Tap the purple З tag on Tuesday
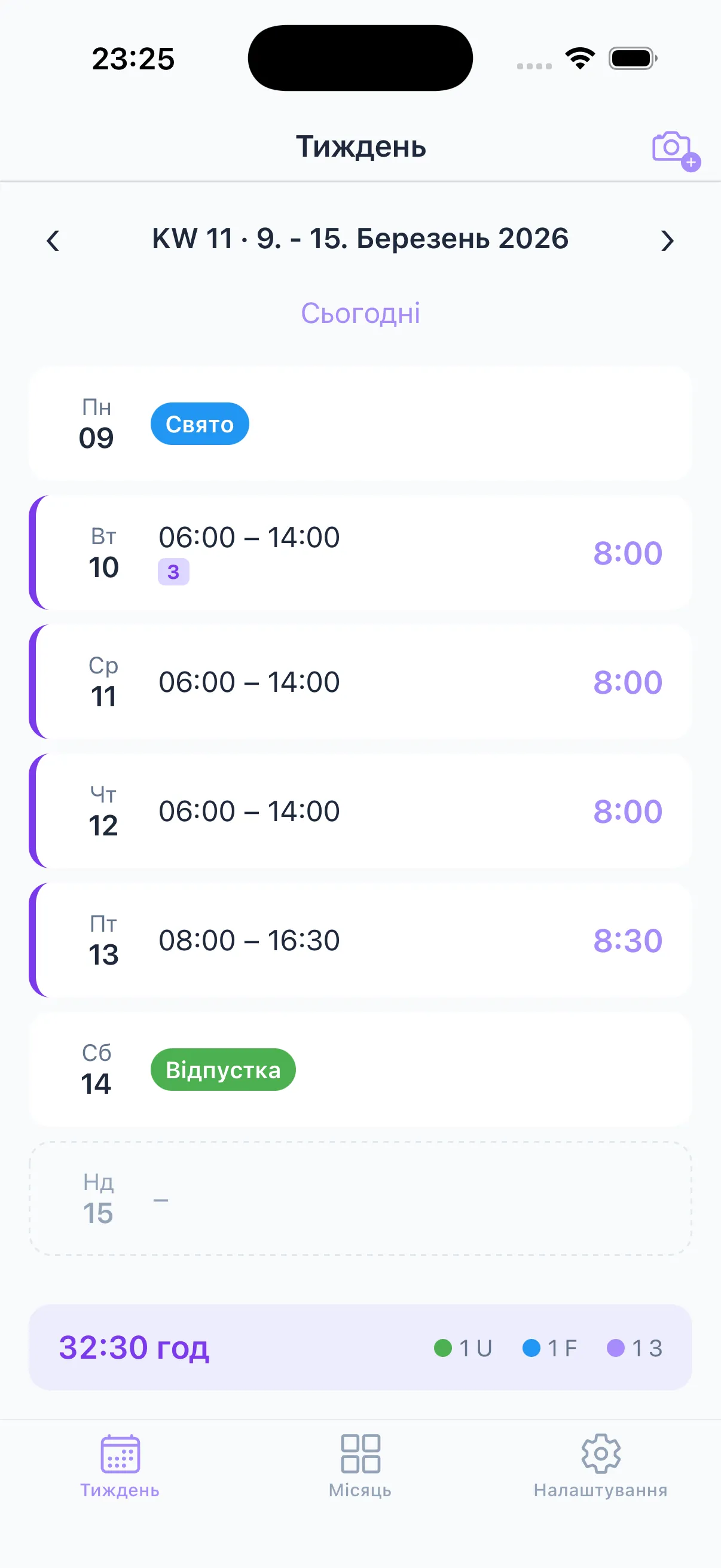Viewport: 721px width, 1568px height. coord(173,572)
